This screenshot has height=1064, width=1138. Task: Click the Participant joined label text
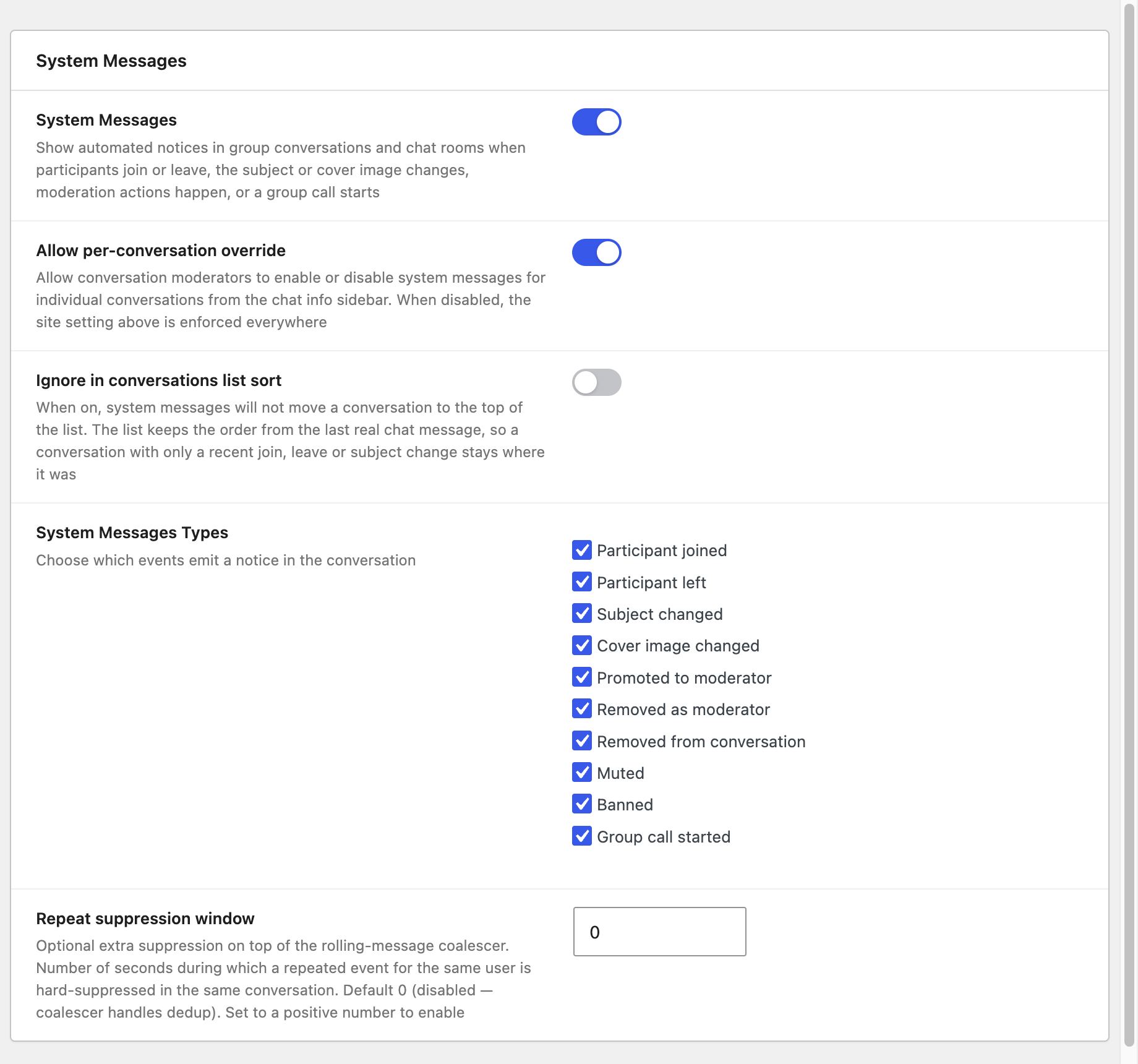[662, 551]
